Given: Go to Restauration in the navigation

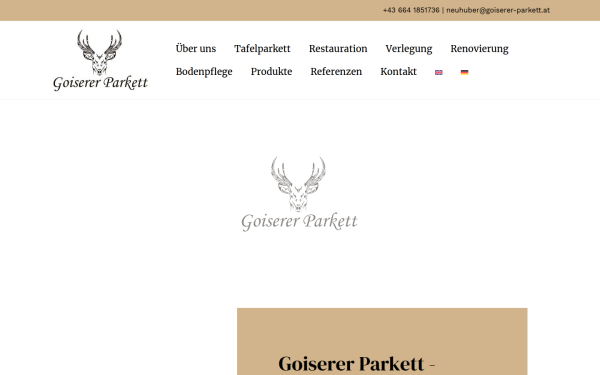Looking at the screenshot, I should tap(338, 49).
